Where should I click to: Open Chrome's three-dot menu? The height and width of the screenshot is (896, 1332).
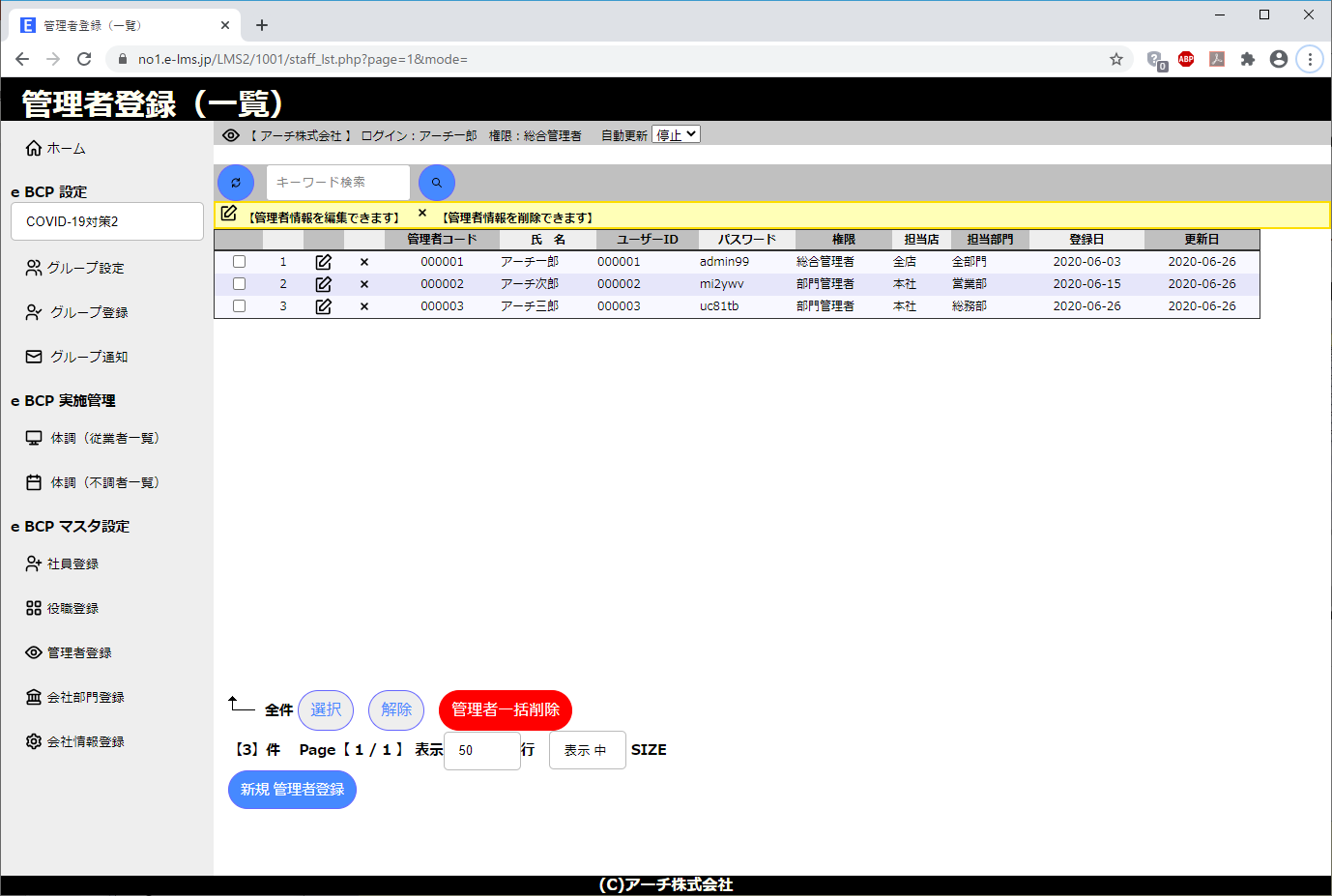click(x=1310, y=59)
